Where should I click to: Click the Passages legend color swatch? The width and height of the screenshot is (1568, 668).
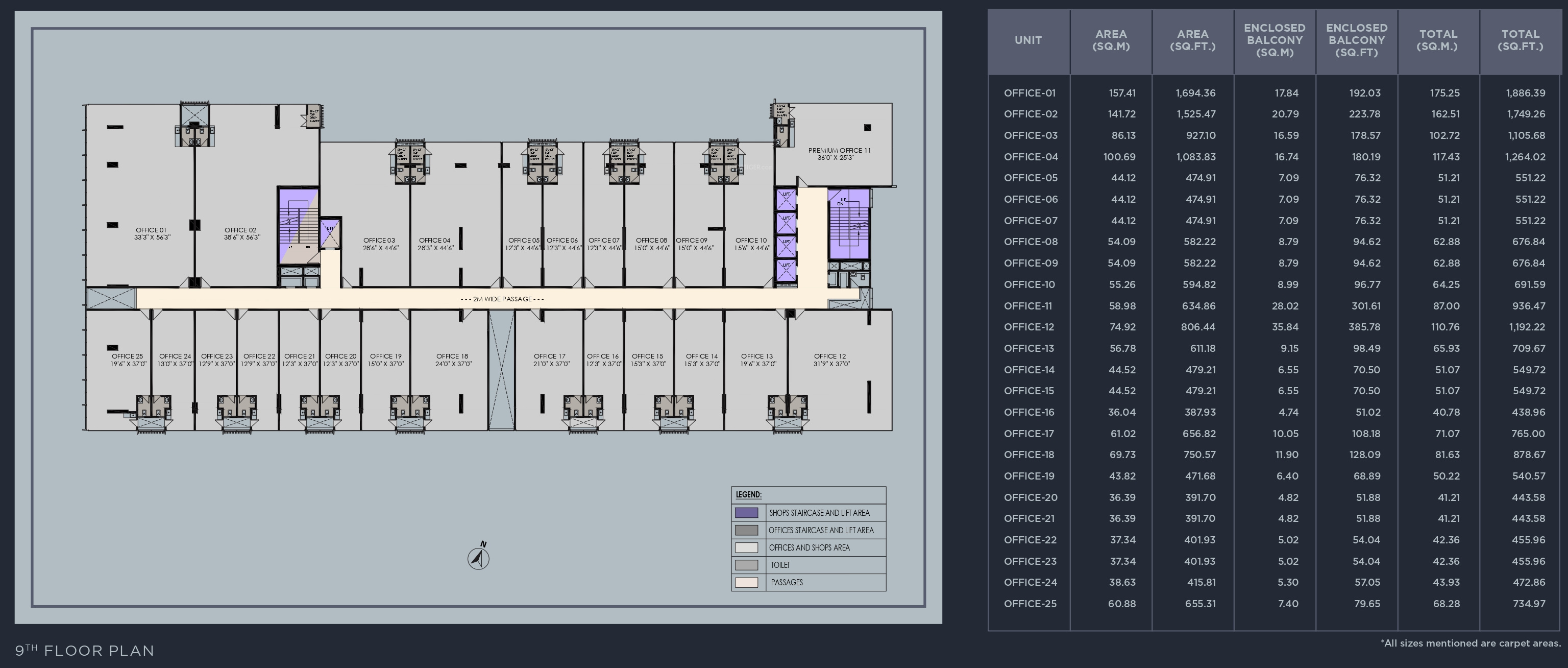(746, 583)
